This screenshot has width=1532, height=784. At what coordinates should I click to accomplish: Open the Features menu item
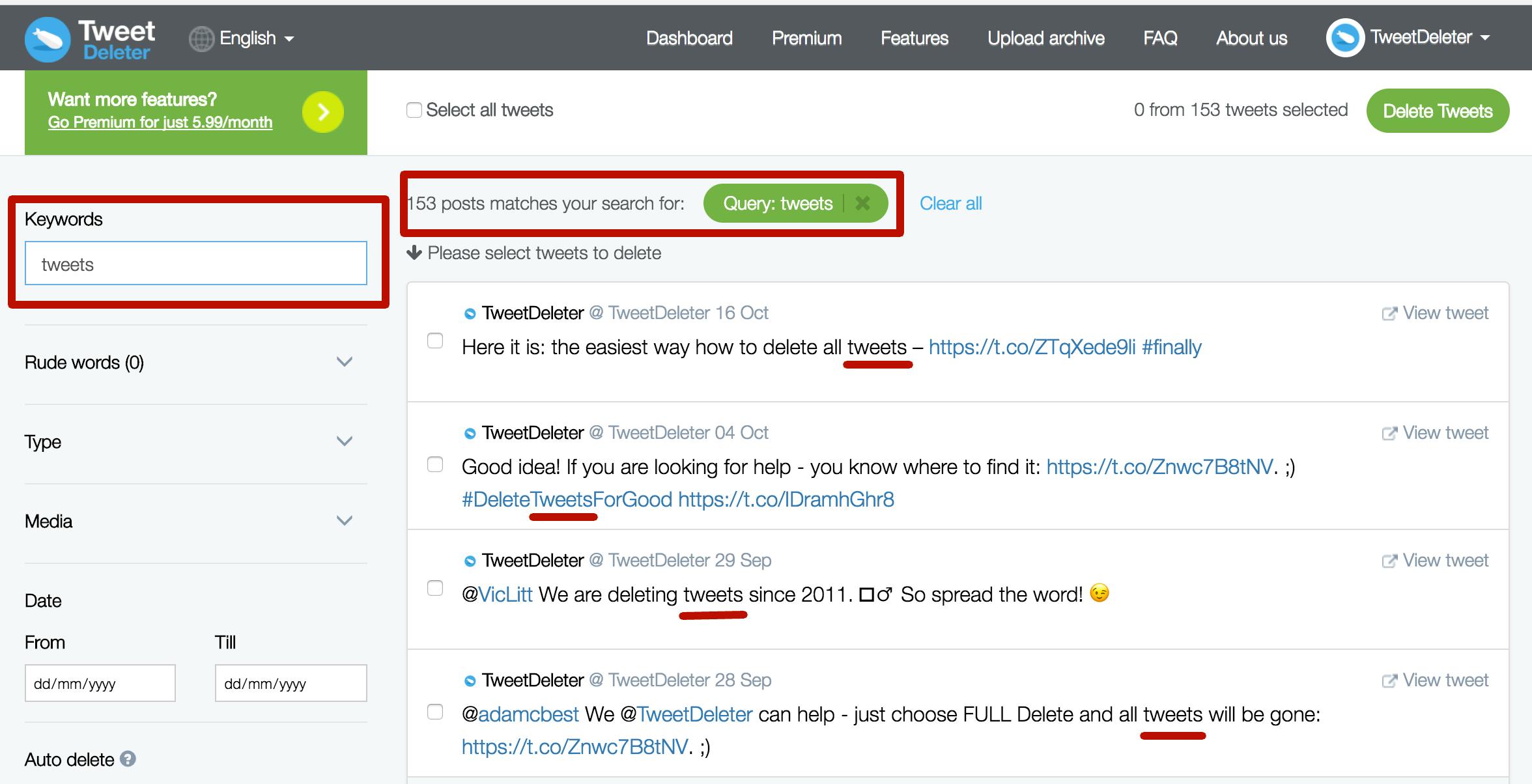915,38
